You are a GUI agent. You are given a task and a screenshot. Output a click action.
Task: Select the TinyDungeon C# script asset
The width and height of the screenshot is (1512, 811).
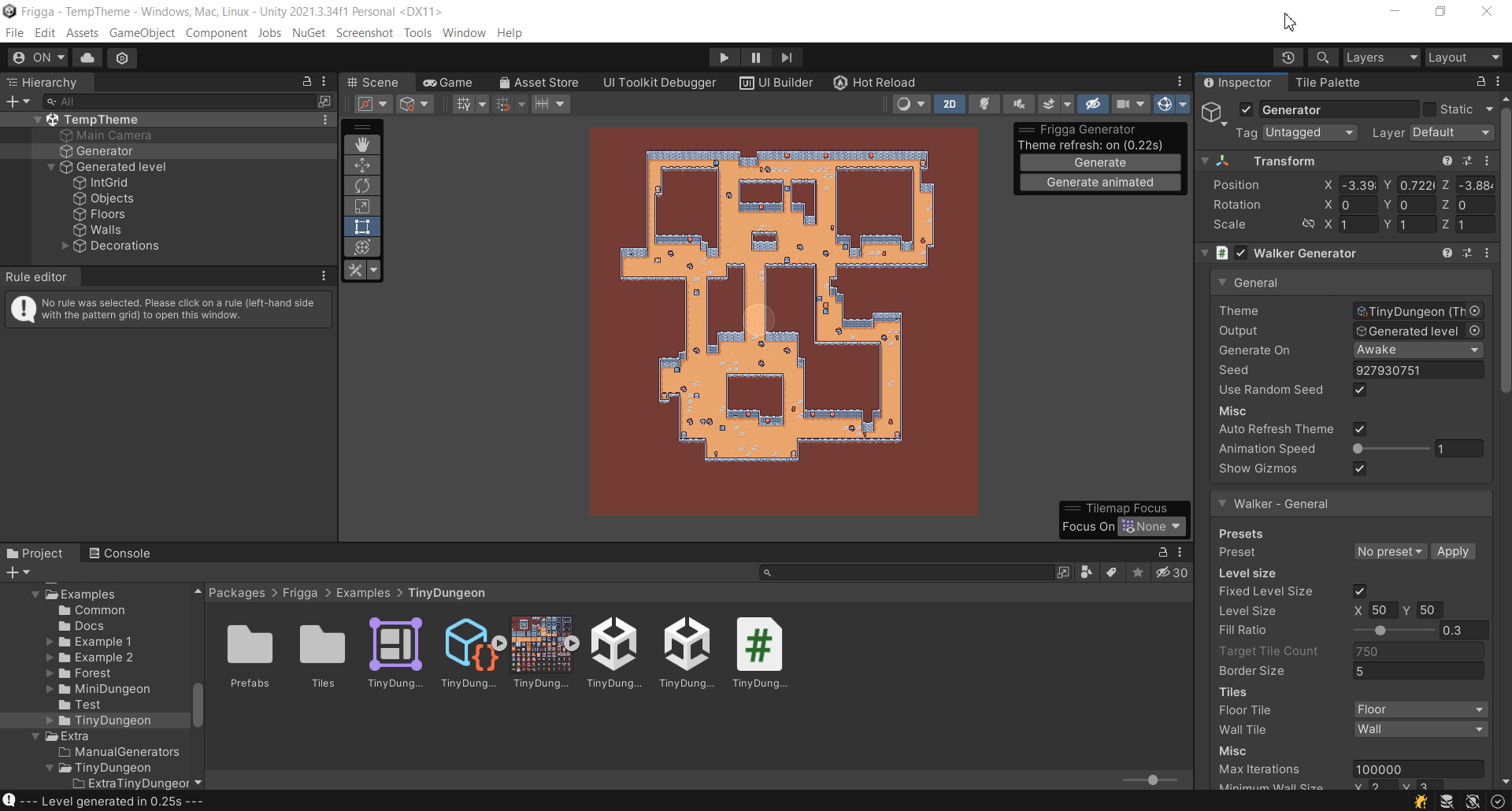click(x=759, y=654)
